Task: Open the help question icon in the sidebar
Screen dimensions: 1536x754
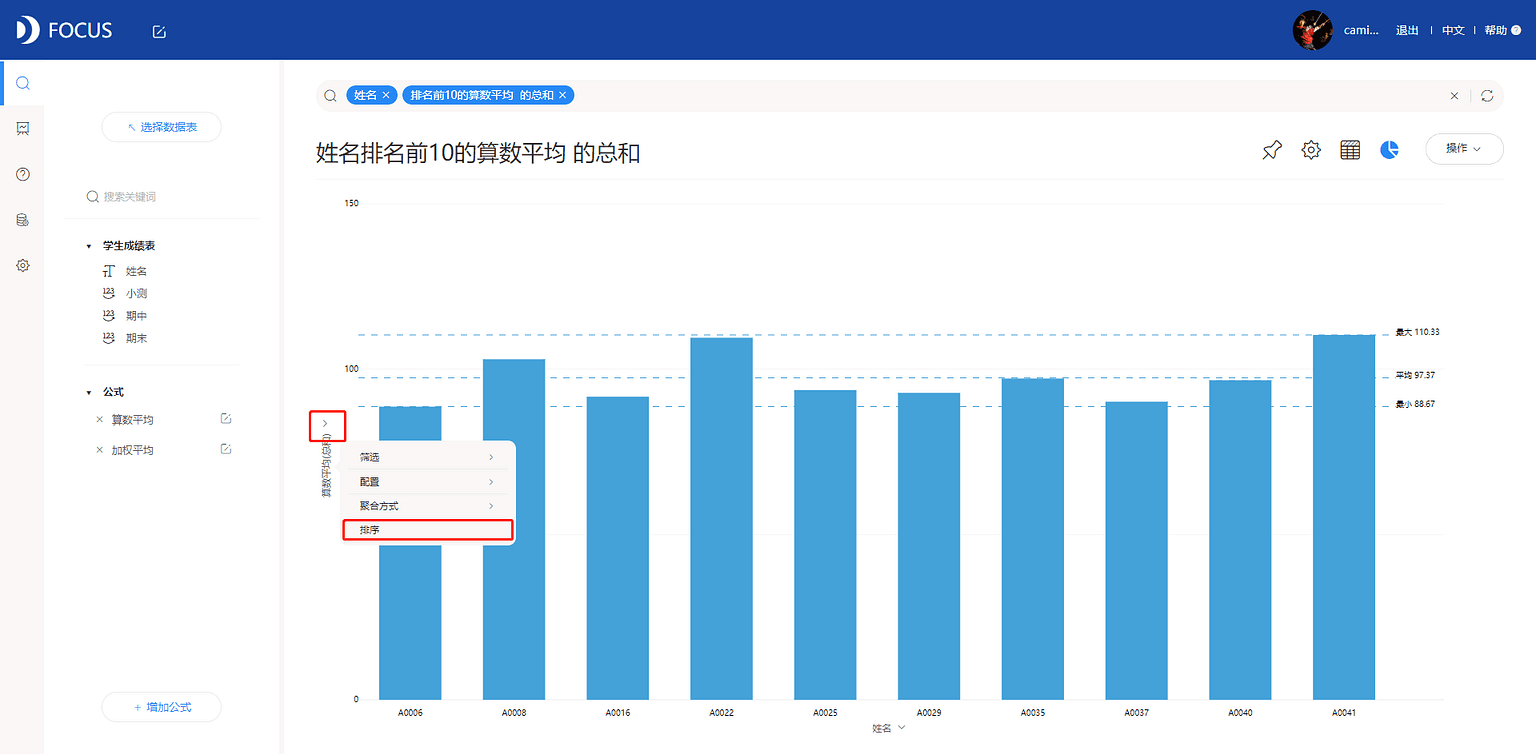Action: 23,174
